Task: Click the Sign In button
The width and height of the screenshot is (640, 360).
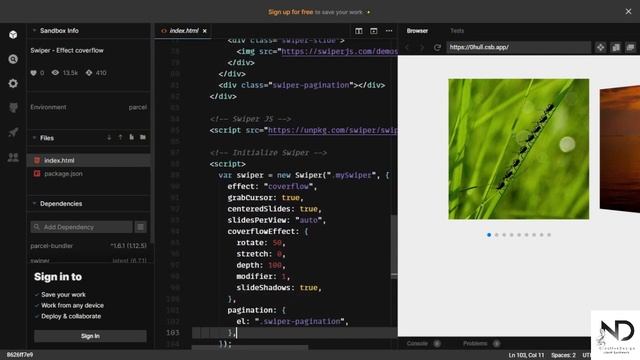Action: pos(90,336)
